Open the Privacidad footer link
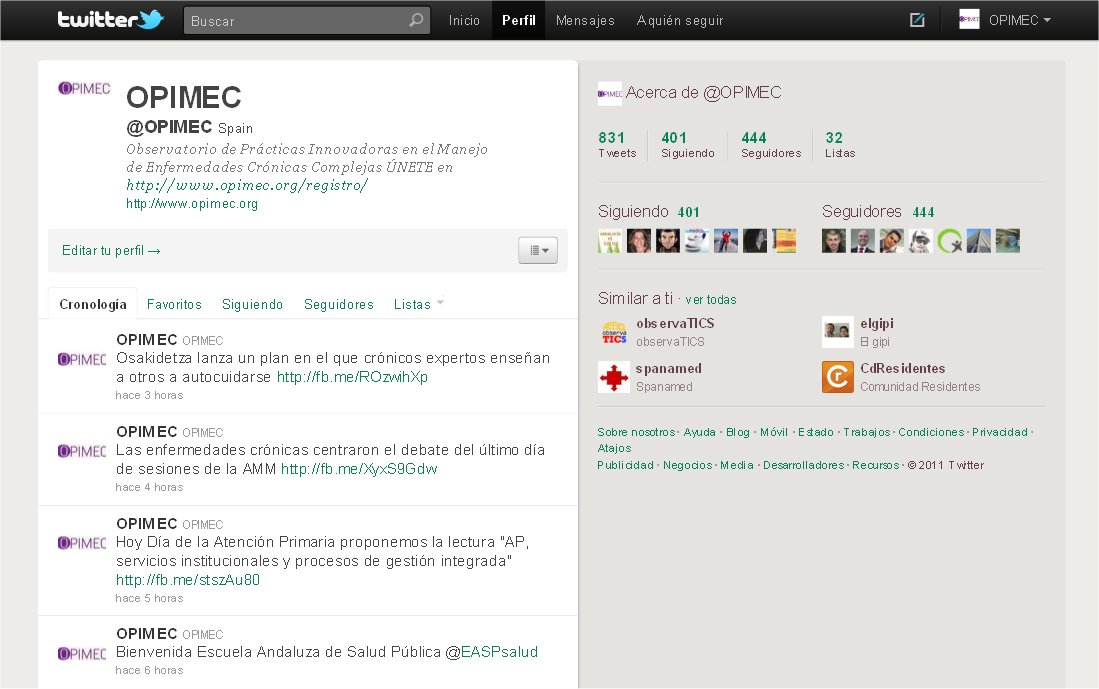1099x689 pixels. tap(999, 432)
